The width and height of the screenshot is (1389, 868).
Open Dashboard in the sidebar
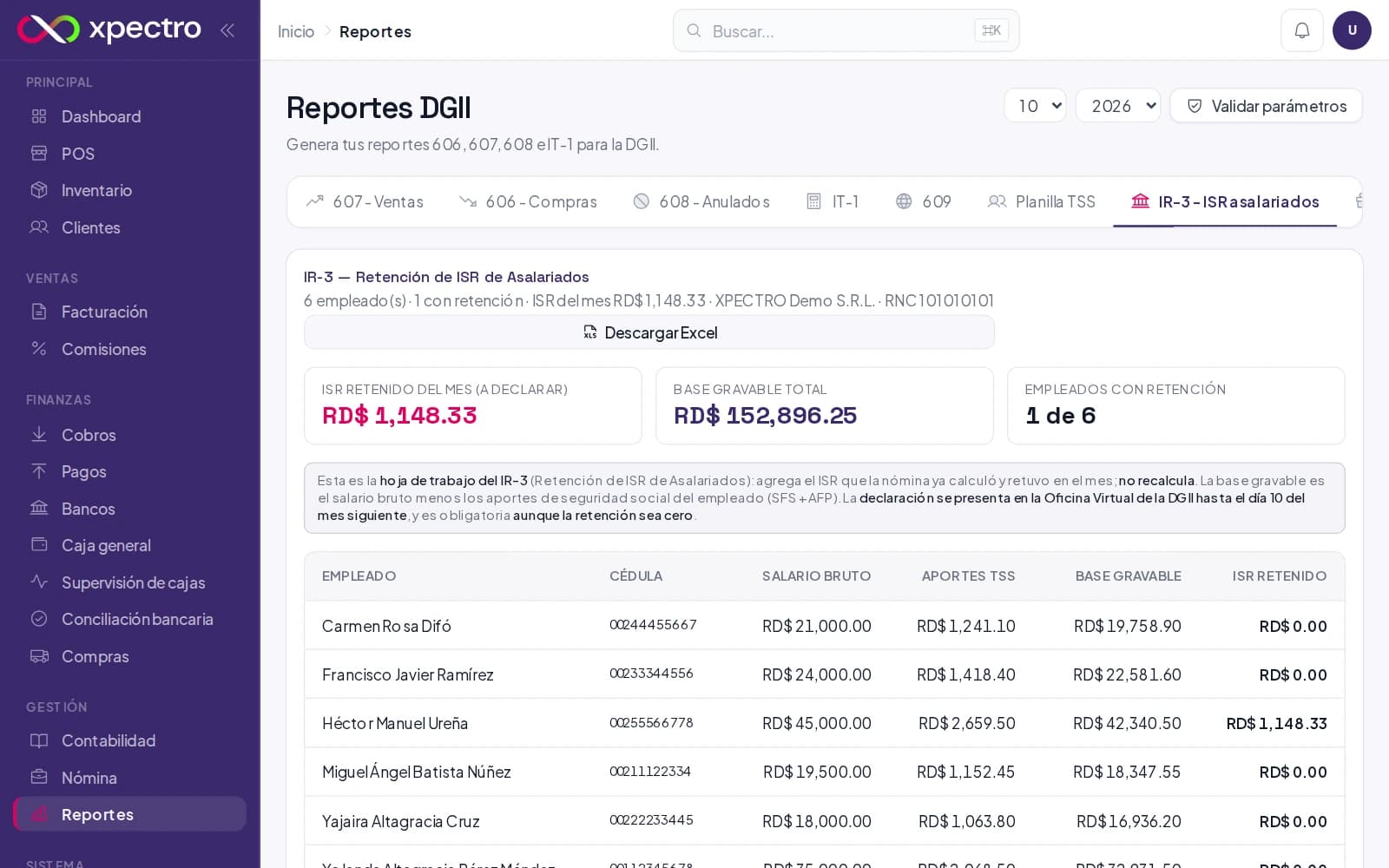130,116
